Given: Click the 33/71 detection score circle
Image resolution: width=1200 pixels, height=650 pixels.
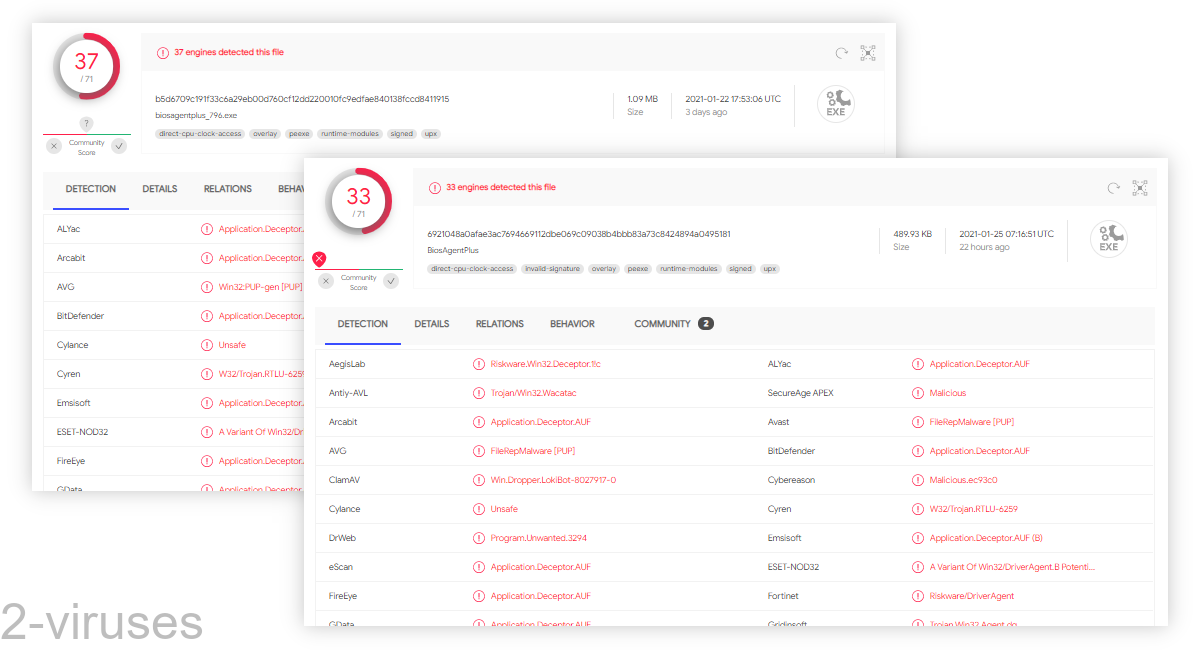Looking at the screenshot, I should click(x=359, y=201).
